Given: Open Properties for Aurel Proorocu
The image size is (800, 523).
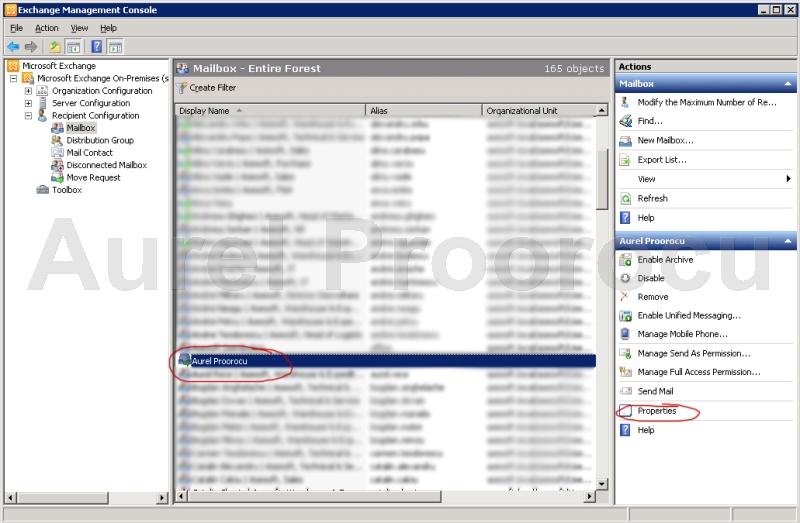Looking at the screenshot, I should point(657,411).
